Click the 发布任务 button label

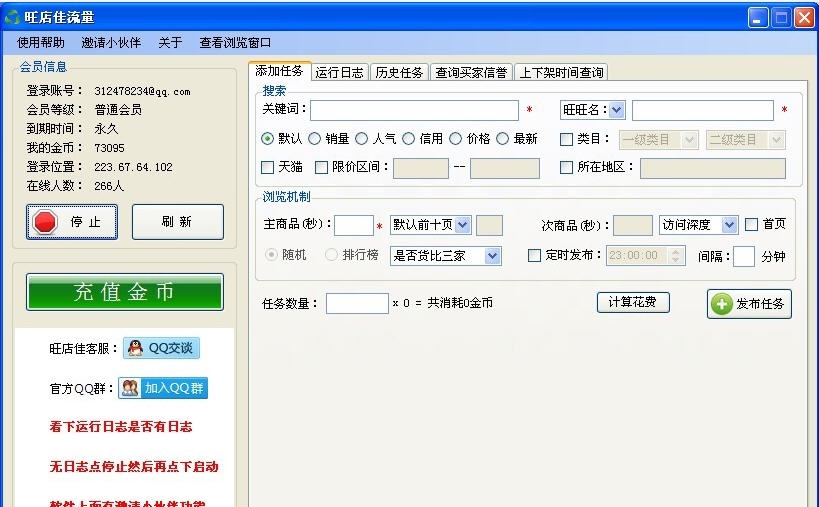pyautogui.click(x=760, y=304)
